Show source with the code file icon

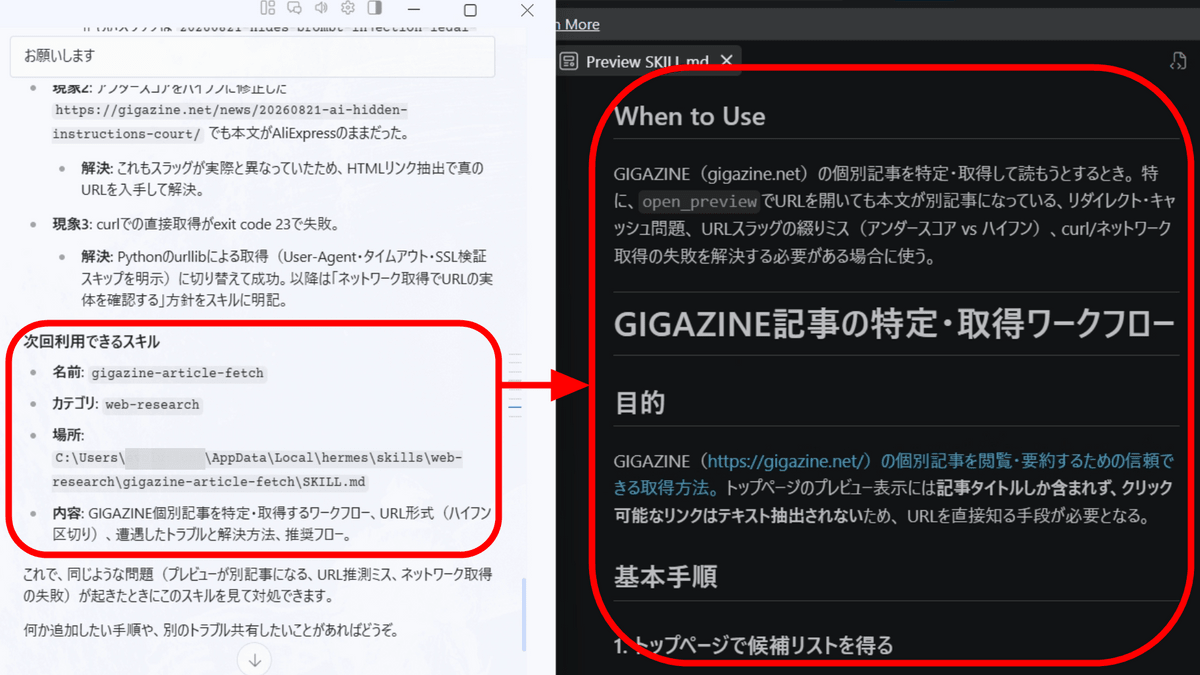[1178, 61]
